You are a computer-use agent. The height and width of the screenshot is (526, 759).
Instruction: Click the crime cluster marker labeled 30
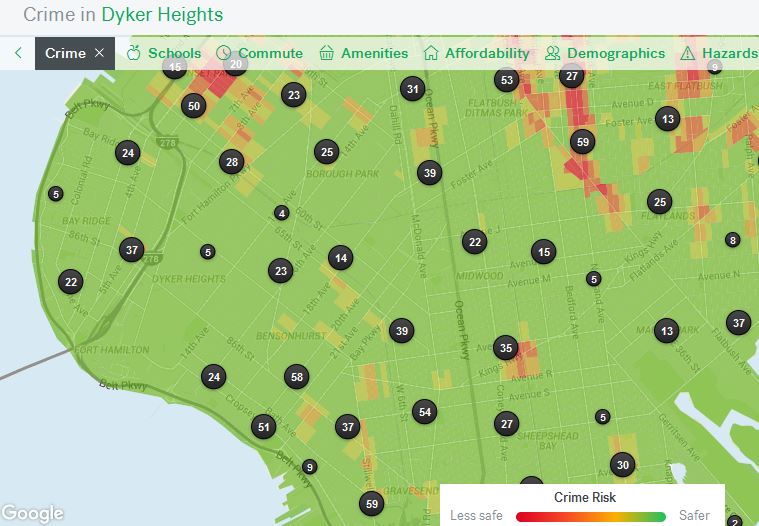[x=623, y=465]
